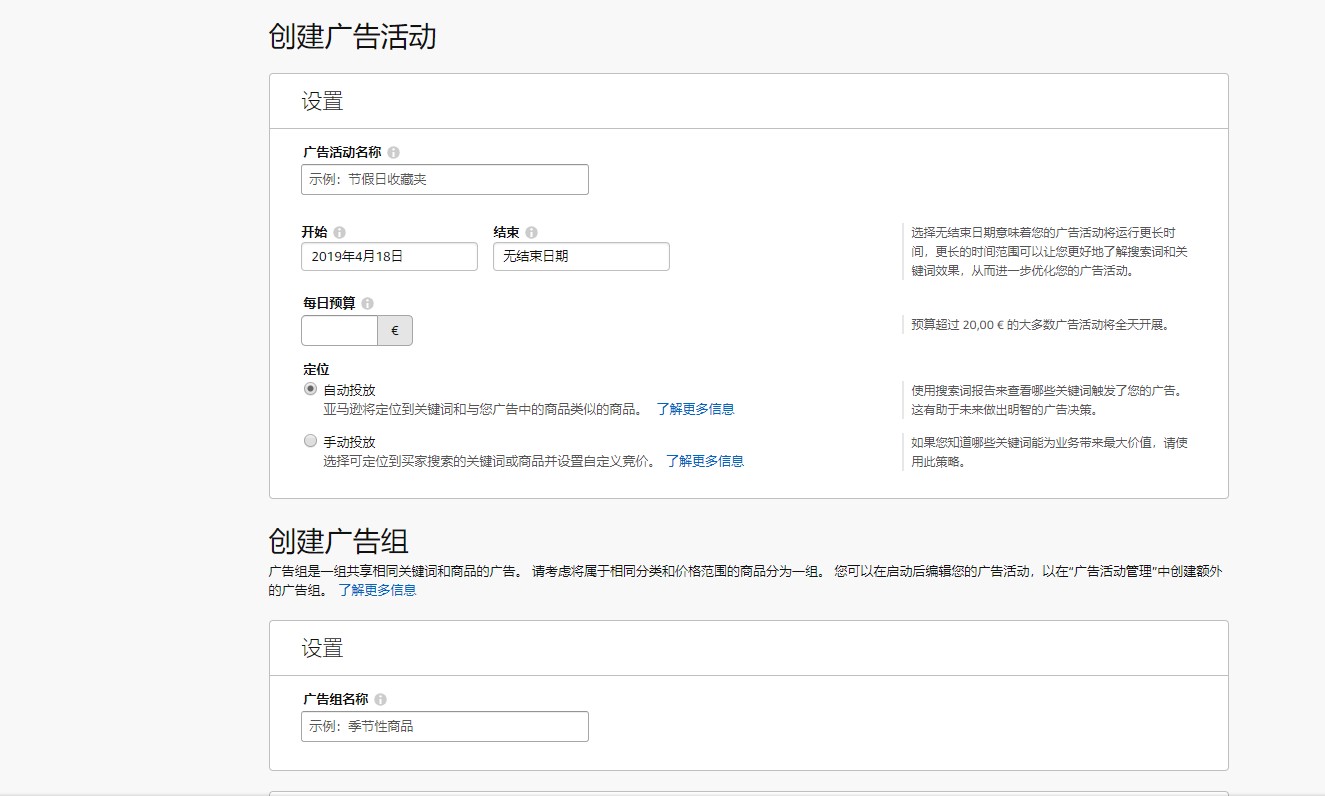Open the 开始 date field 2019年4月18日
The image size is (1325, 796).
tap(389, 256)
